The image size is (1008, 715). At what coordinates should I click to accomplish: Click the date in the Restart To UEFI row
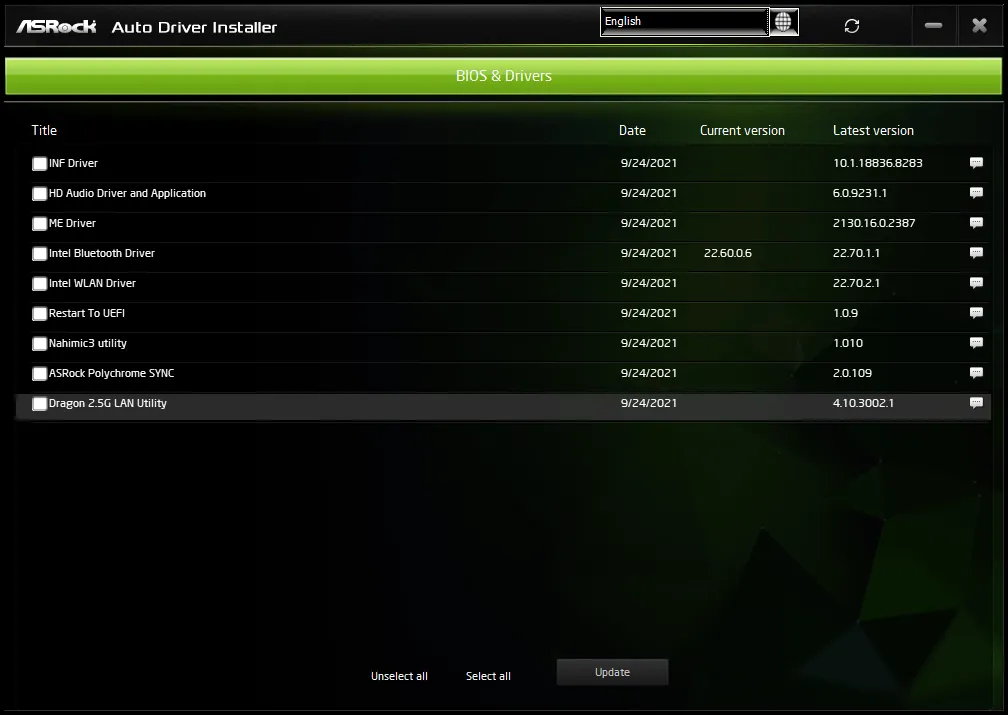649,313
